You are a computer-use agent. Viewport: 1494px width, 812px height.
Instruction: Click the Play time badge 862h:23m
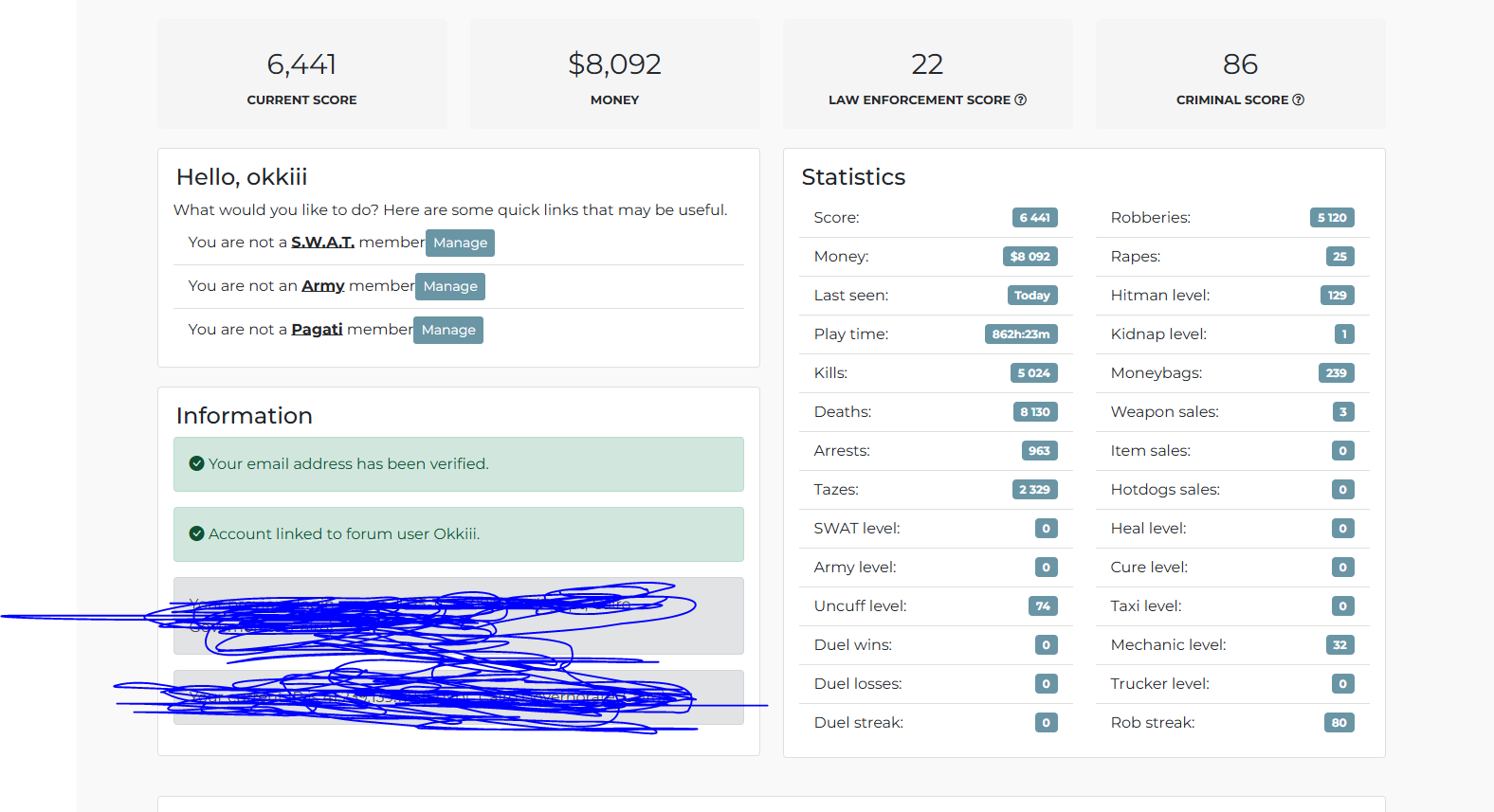point(1021,334)
